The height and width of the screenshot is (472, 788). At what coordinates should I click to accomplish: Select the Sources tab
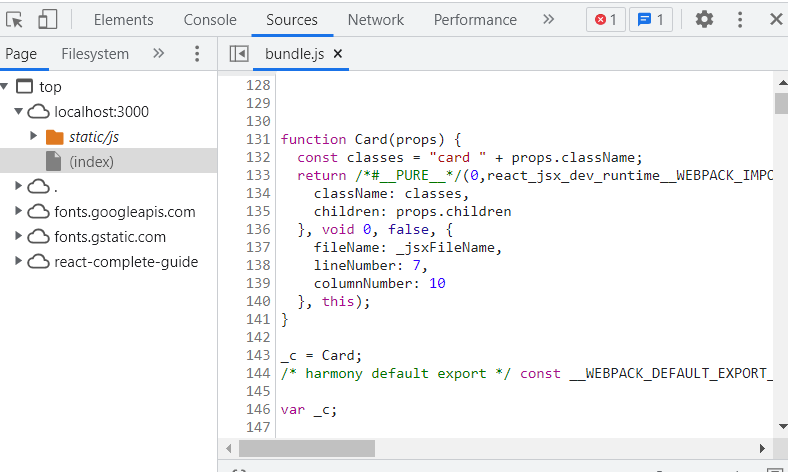pyautogui.click(x=292, y=20)
